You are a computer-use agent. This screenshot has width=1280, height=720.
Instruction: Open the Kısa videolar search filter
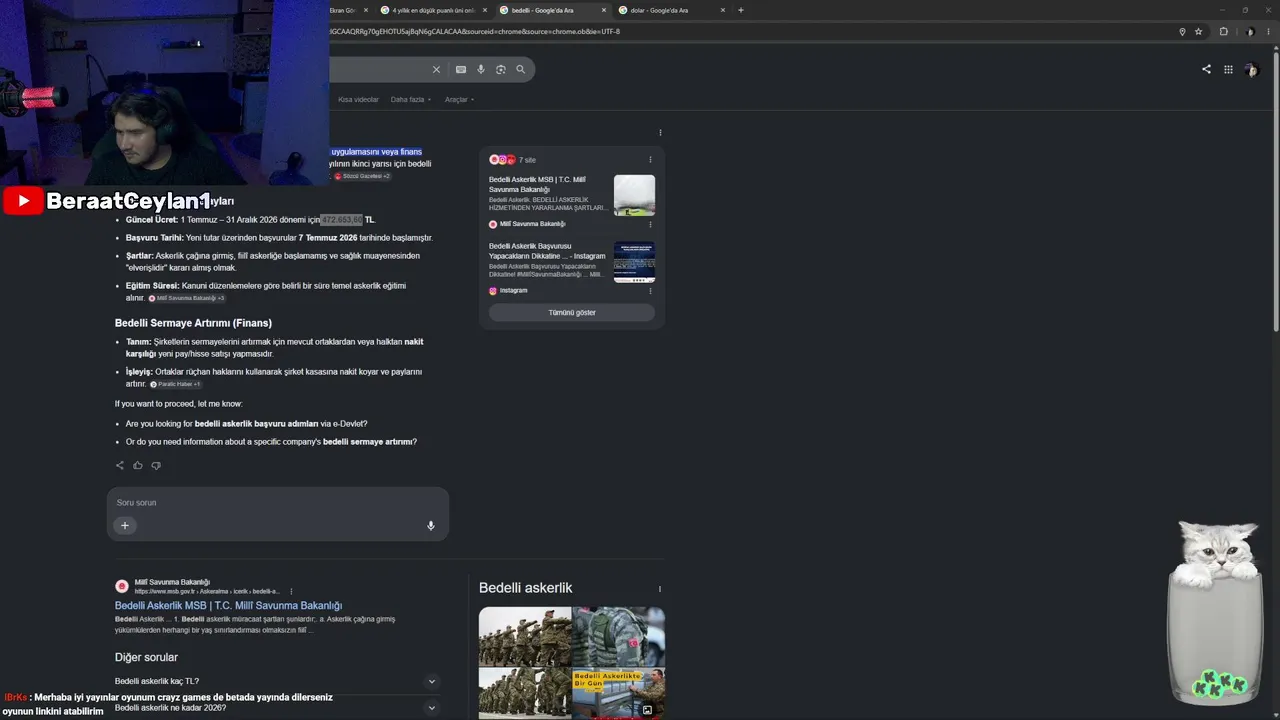[x=358, y=100]
